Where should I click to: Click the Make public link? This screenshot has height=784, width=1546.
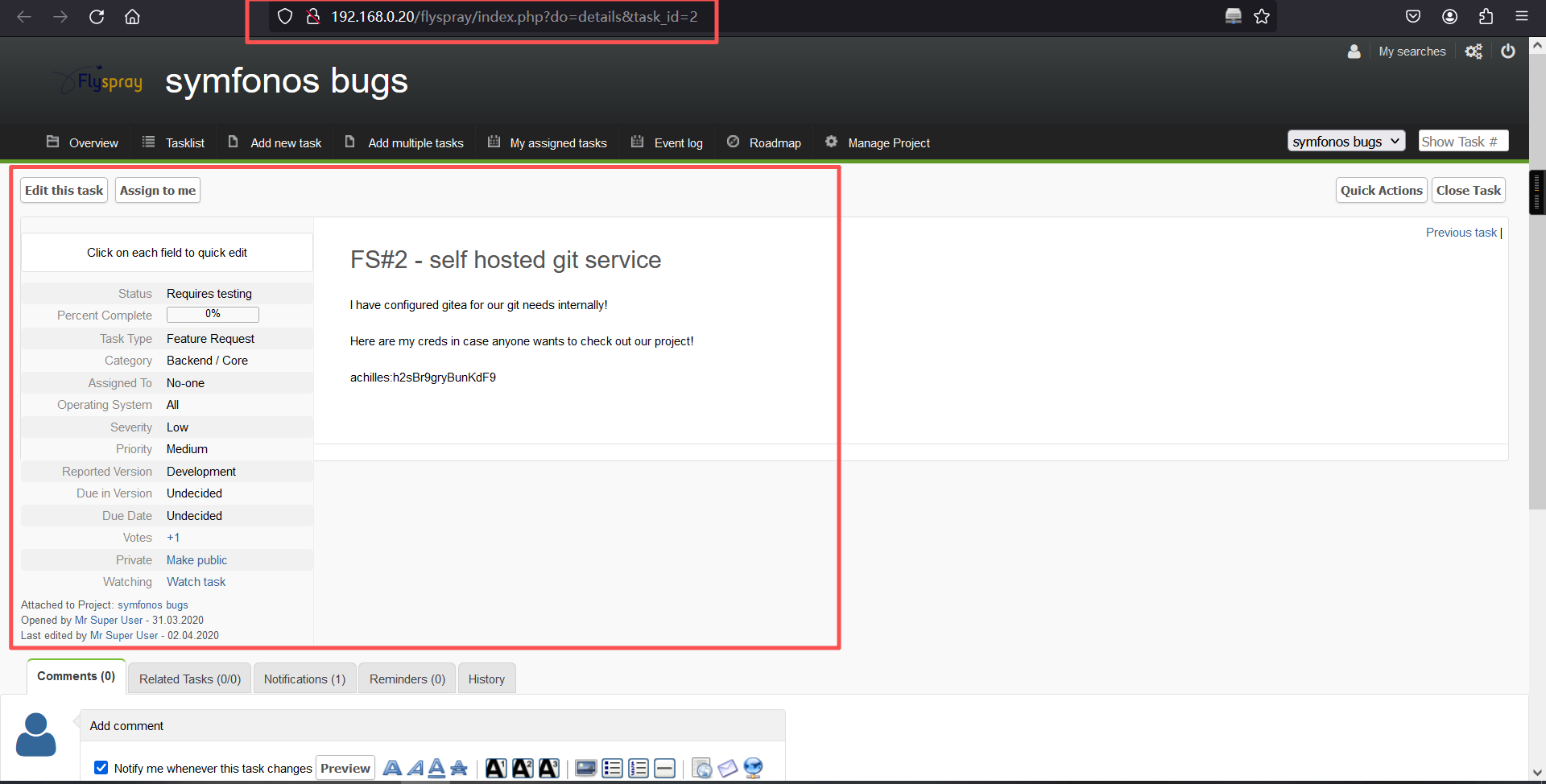click(196, 560)
